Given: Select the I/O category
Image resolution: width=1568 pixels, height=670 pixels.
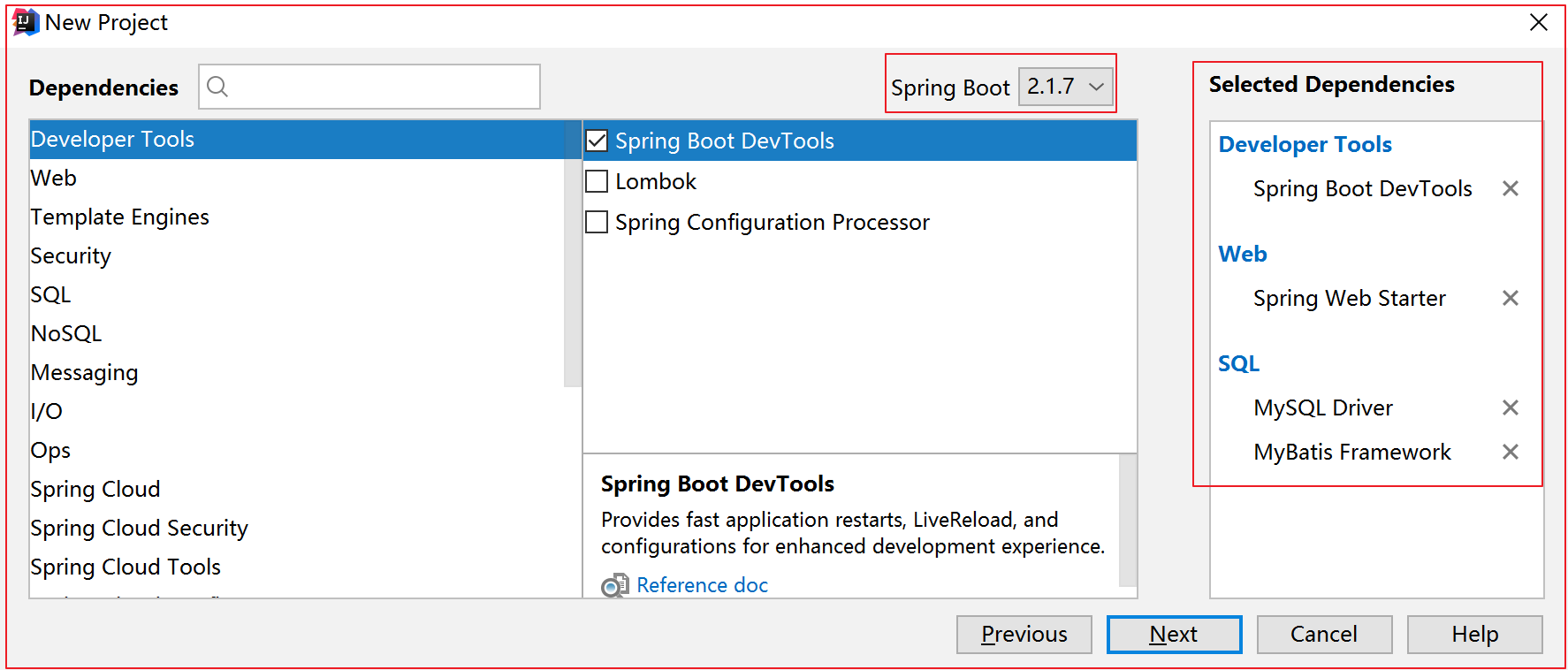Looking at the screenshot, I should pos(297,412).
